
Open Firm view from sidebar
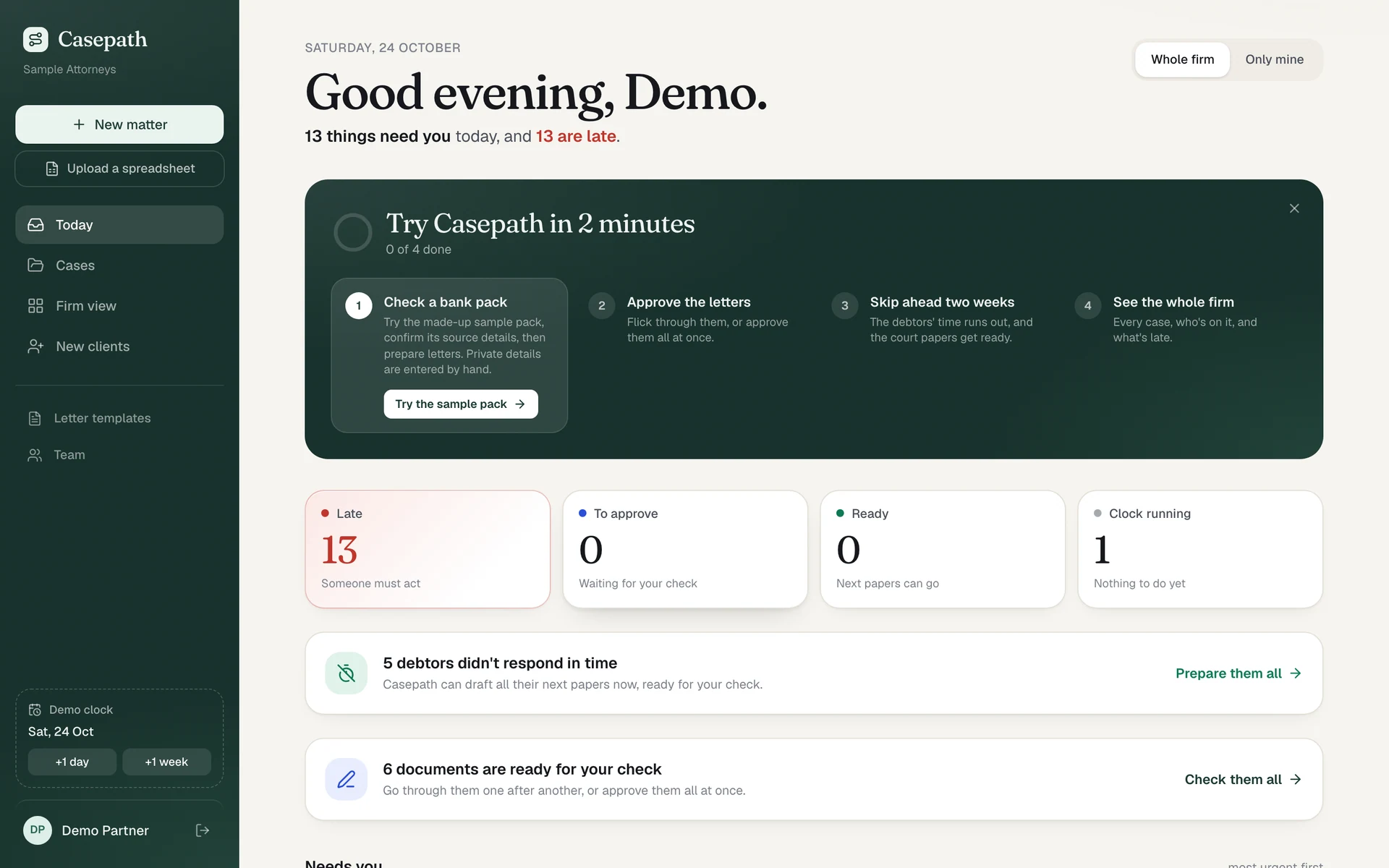pyautogui.click(x=119, y=306)
